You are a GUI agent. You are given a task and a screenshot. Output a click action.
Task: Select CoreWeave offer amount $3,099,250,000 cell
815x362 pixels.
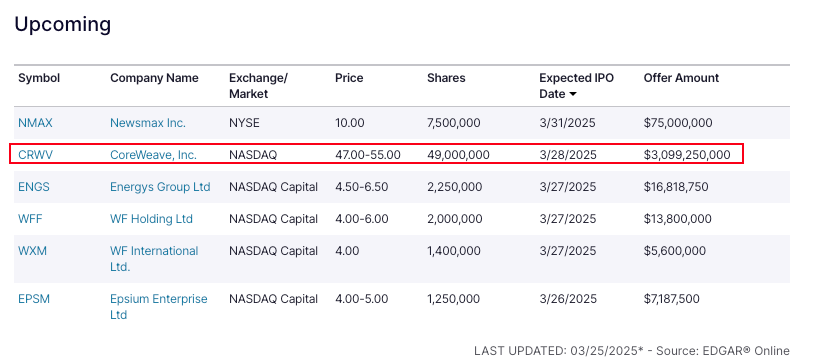click(687, 154)
